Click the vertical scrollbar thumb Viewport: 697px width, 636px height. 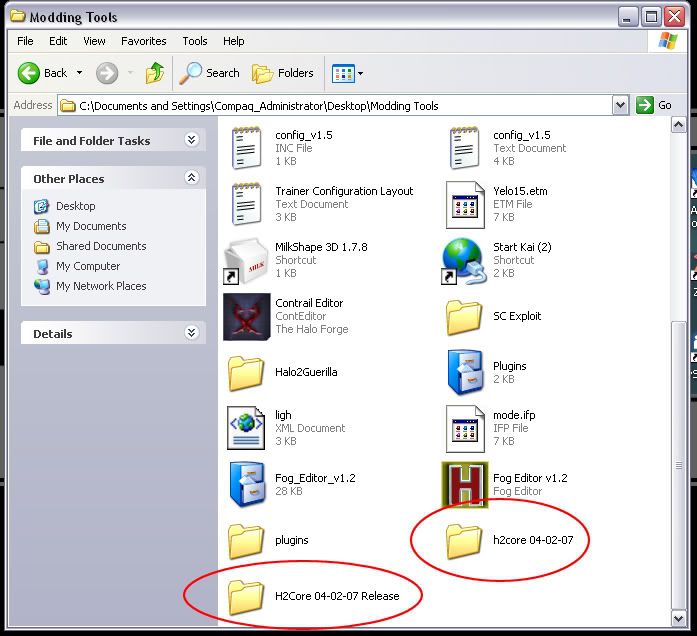pyautogui.click(x=678, y=466)
